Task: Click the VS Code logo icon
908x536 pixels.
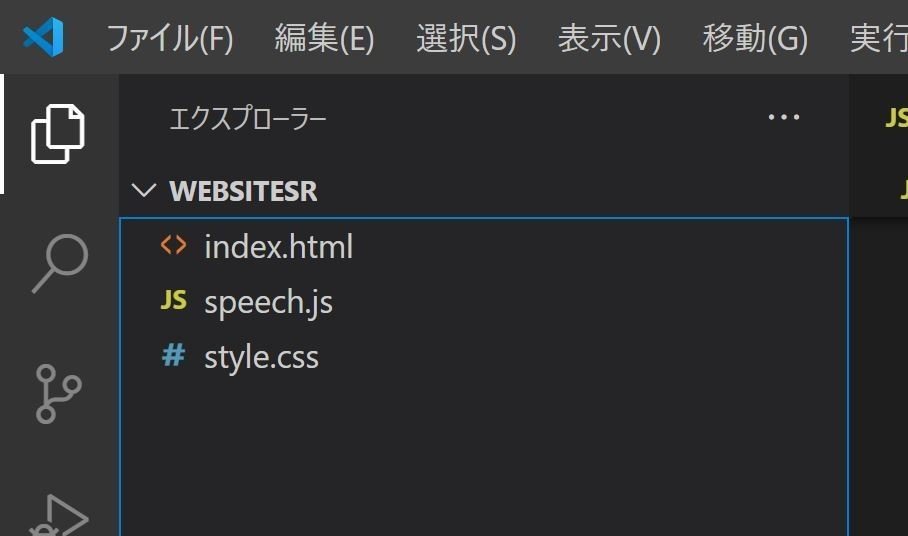Action: point(43,38)
